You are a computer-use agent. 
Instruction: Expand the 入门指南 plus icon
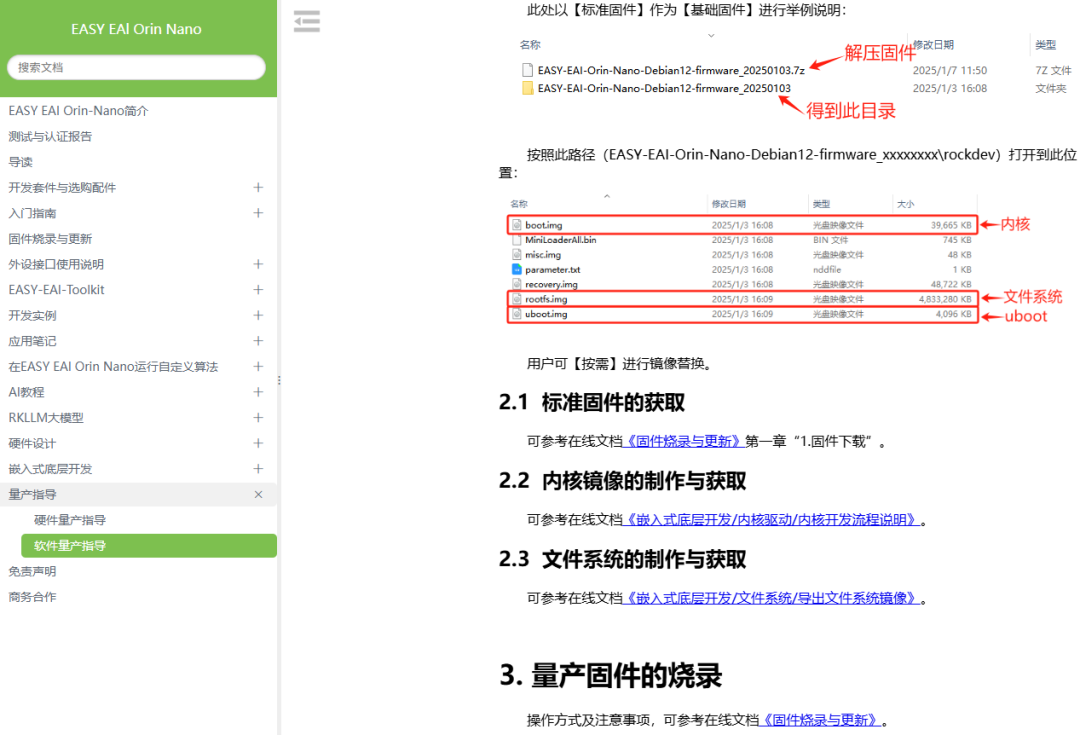point(258,213)
